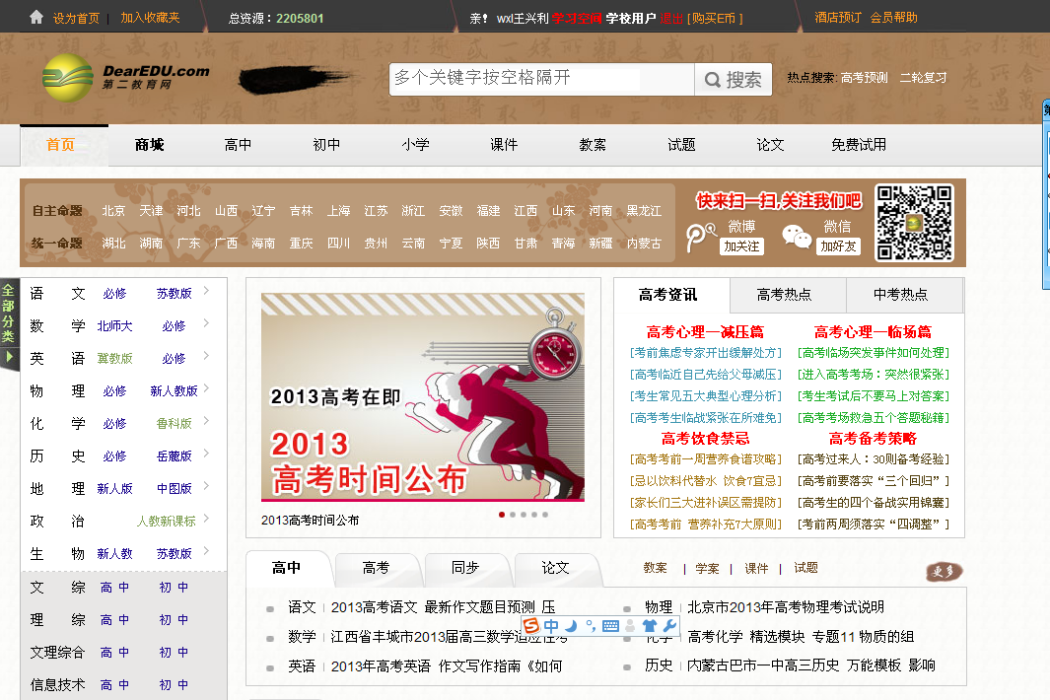Click the magnifier search icon

[712, 80]
